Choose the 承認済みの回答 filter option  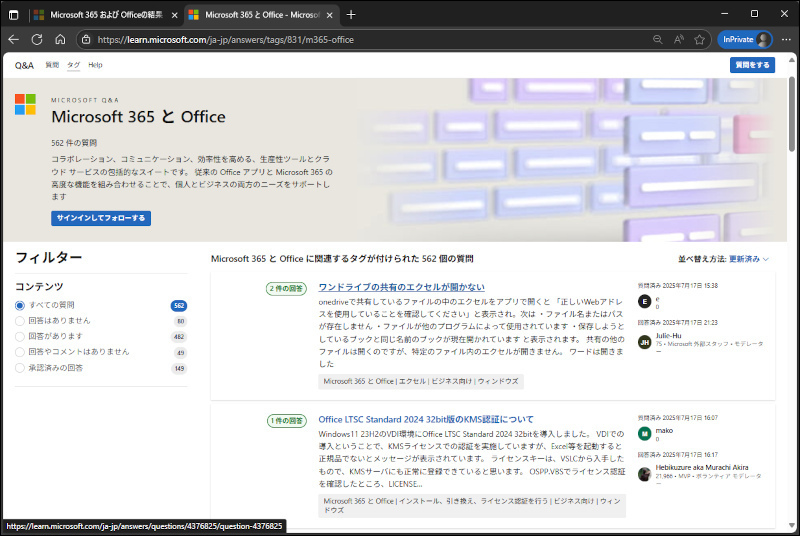(x=20, y=368)
